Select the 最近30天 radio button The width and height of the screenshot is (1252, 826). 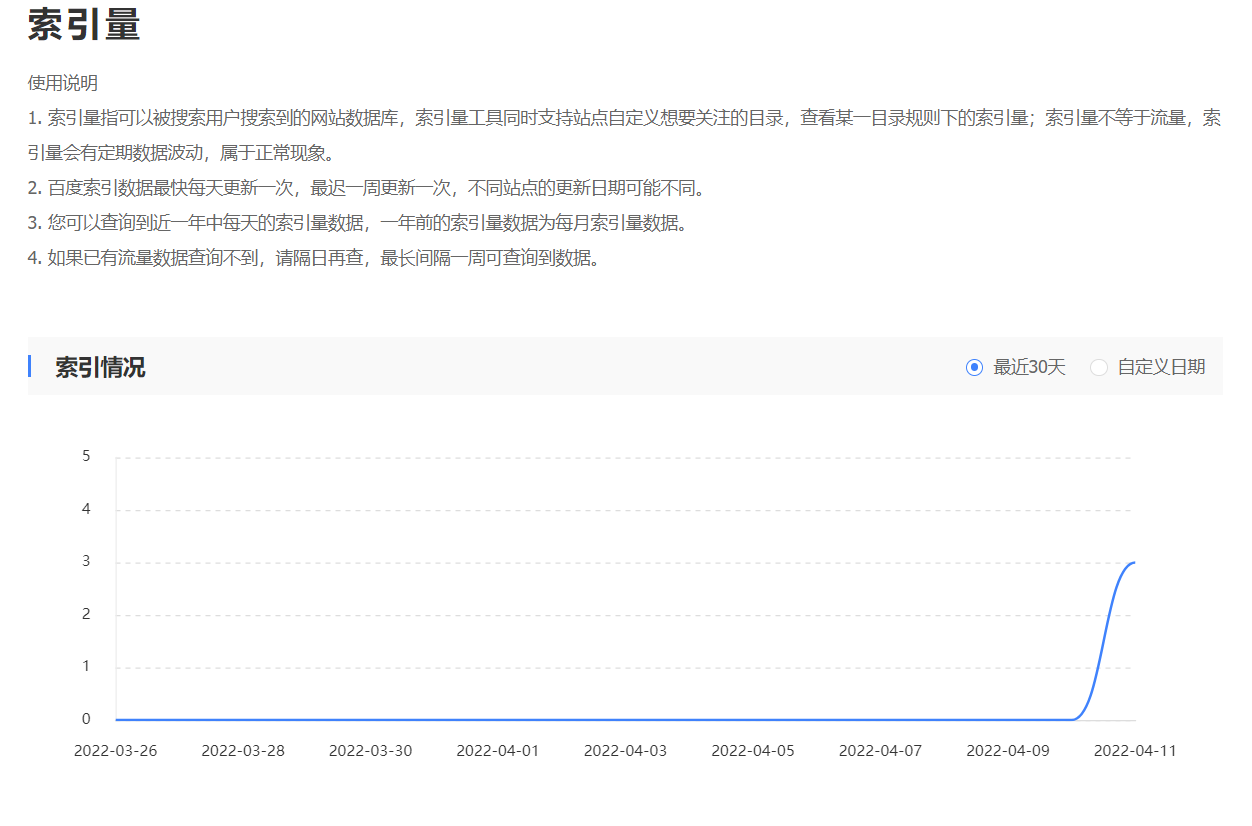(974, 367)
